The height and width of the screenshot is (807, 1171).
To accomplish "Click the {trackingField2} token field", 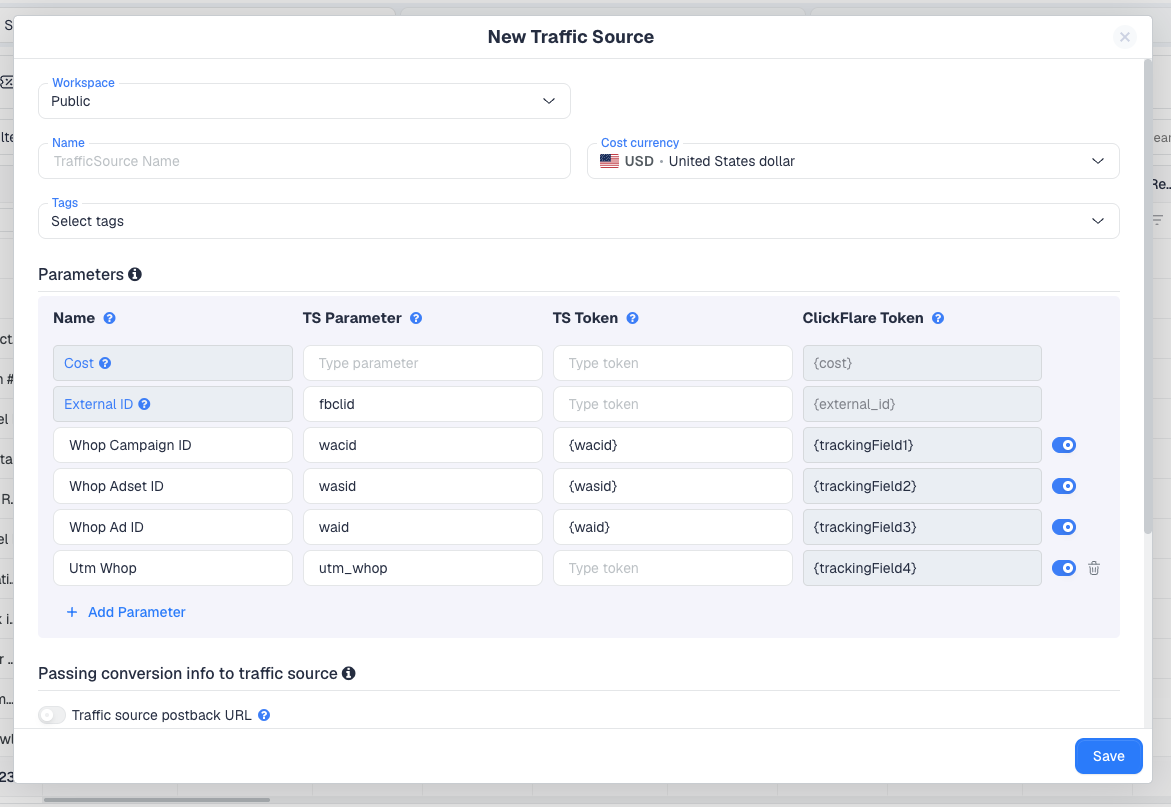I will [922, 486].
